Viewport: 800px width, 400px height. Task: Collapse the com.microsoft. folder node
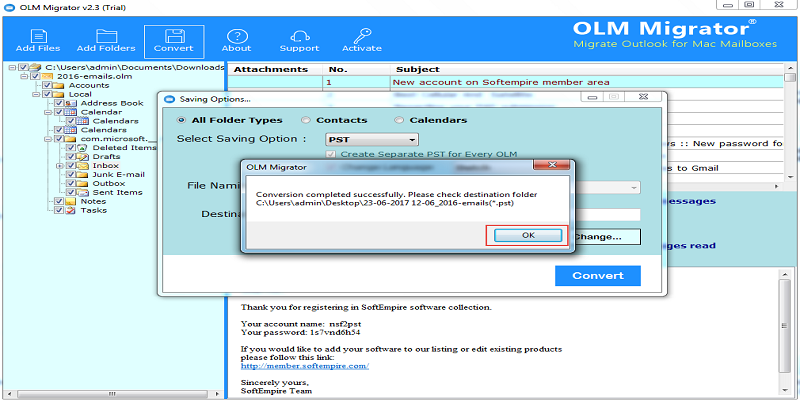(x=48, y=139)
